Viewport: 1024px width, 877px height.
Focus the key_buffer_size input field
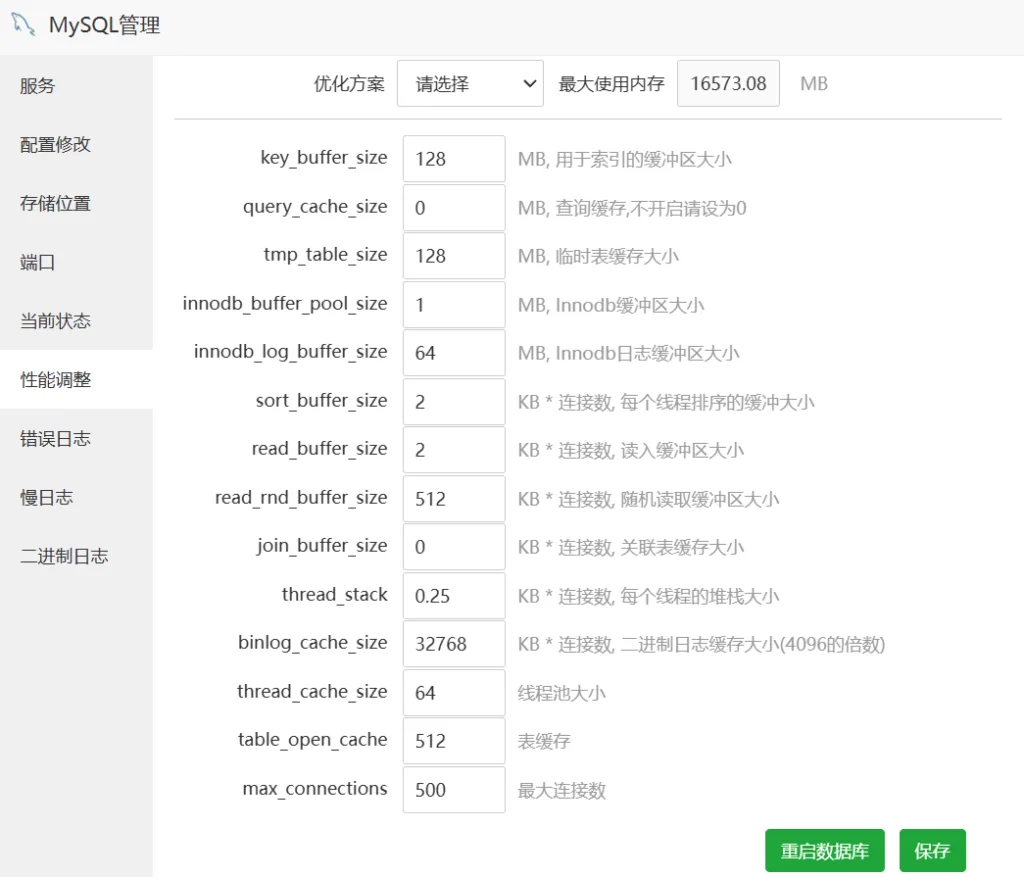[454, 159]
